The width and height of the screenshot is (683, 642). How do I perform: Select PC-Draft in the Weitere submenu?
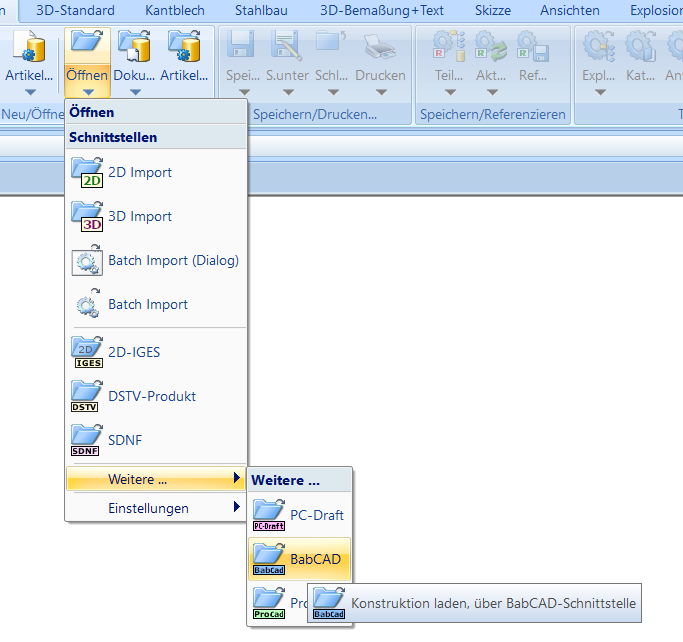(x=299, y=515)
